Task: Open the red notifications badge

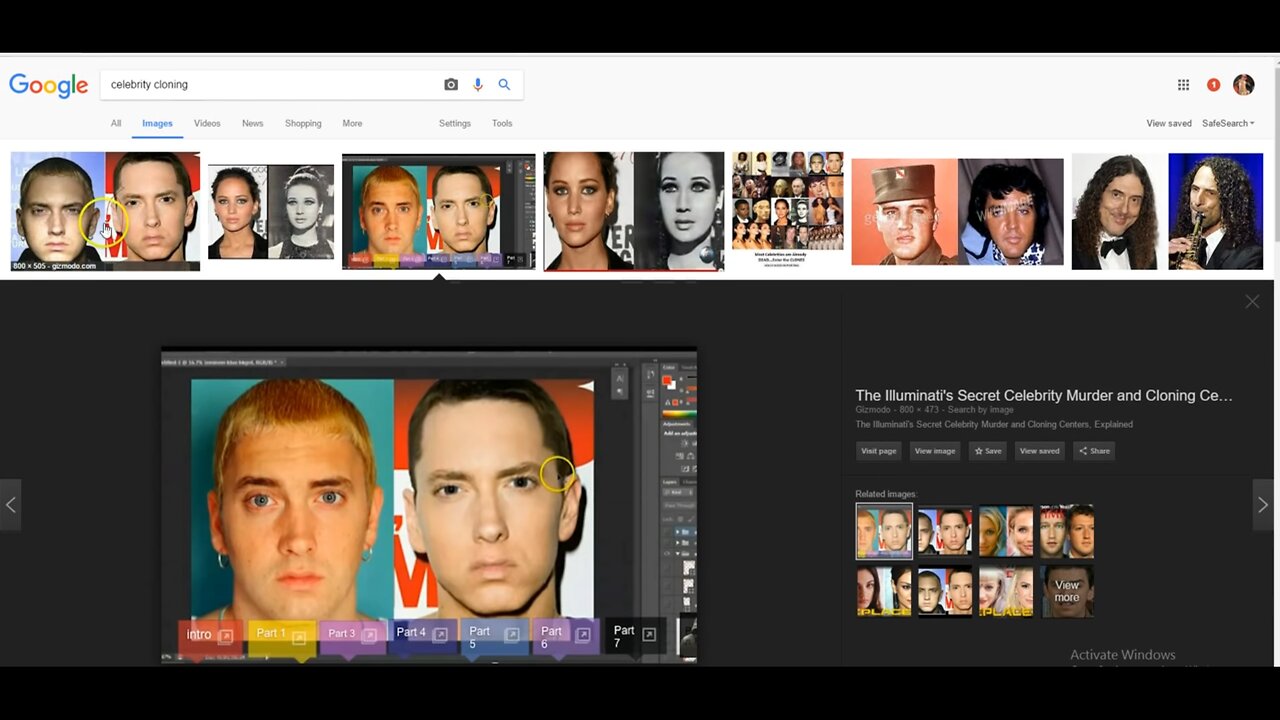Action: point(1213,85)
